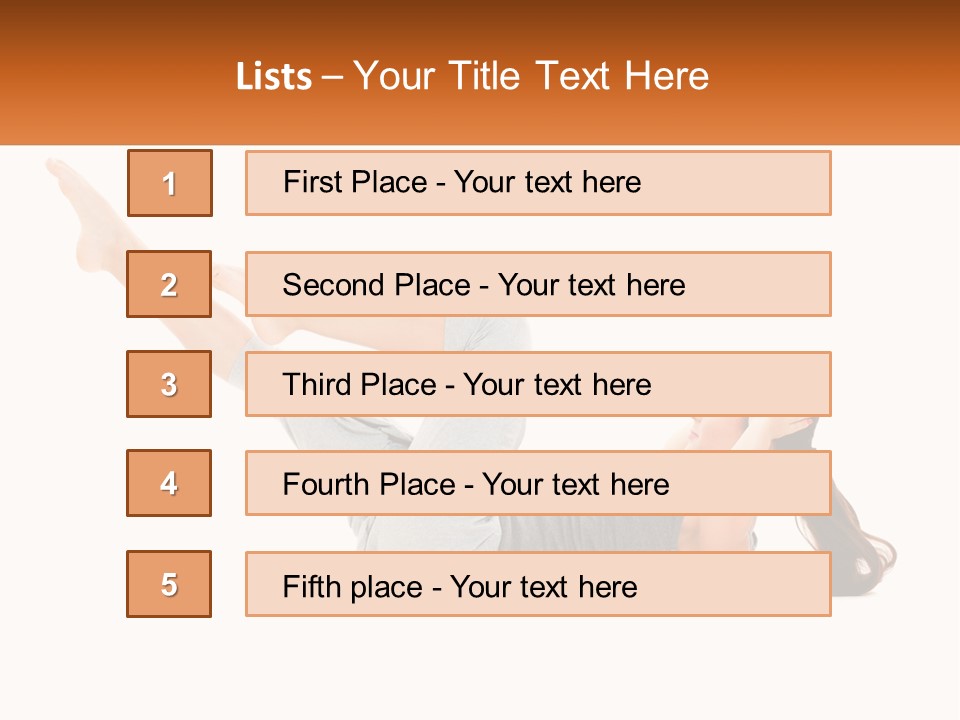Click the word "Third" in the list

click(x=318, y=385)
